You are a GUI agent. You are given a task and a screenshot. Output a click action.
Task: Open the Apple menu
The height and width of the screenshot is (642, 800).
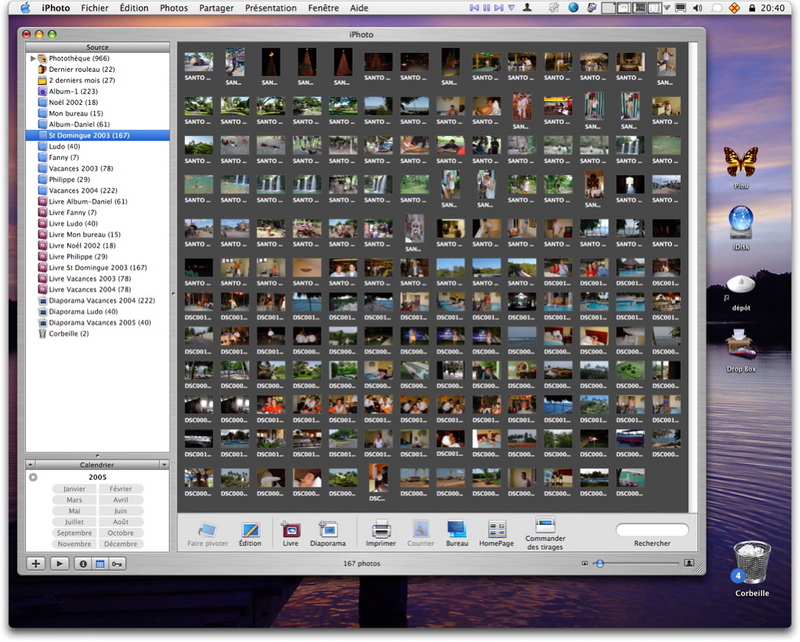point(25,8)
